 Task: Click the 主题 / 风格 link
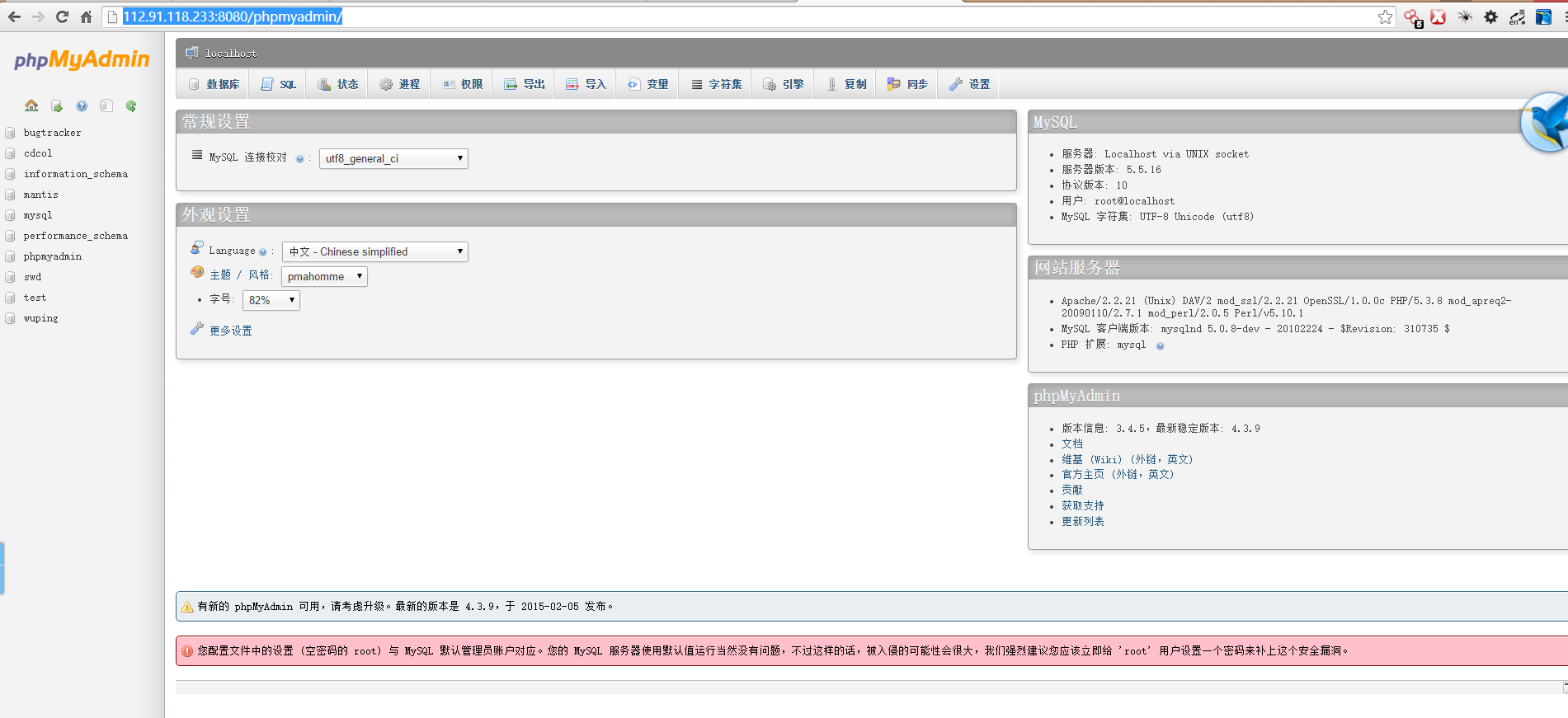point(240,275)
